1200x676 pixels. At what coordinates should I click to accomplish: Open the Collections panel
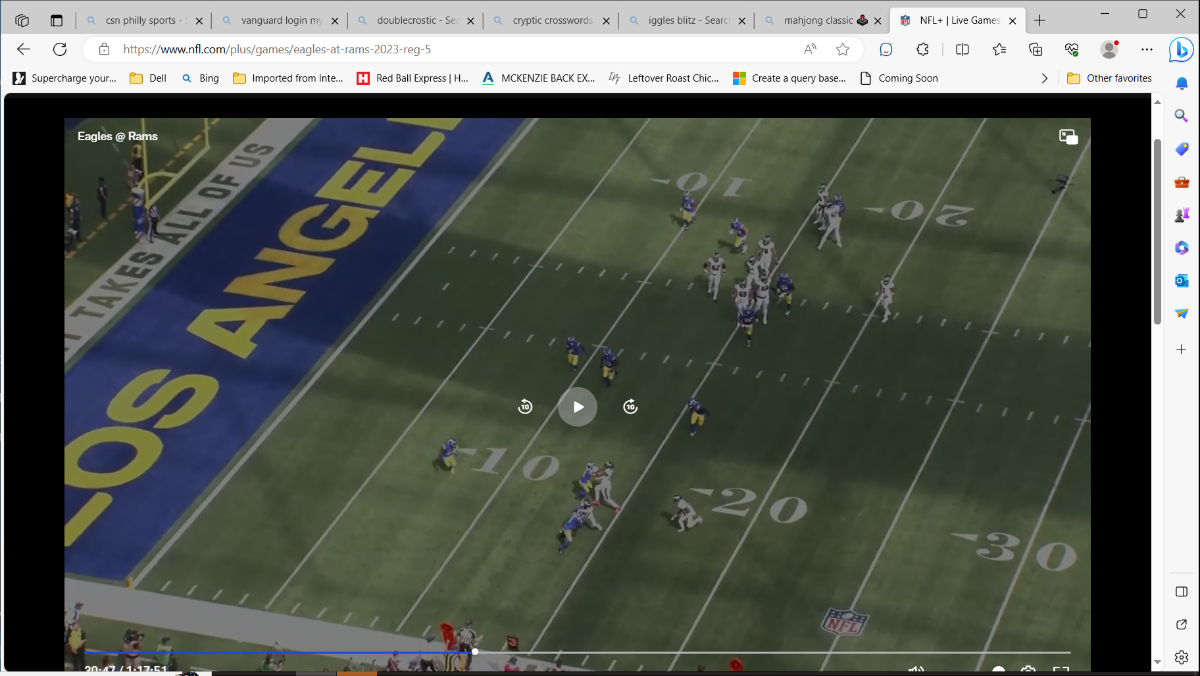(x=1036, y=49)
